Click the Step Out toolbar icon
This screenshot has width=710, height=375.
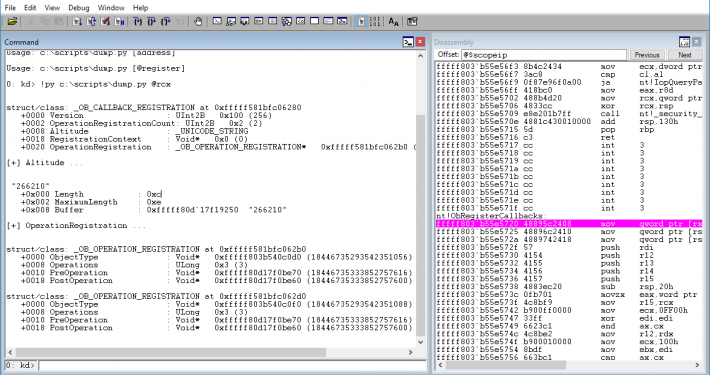click(x=166, y=21)
